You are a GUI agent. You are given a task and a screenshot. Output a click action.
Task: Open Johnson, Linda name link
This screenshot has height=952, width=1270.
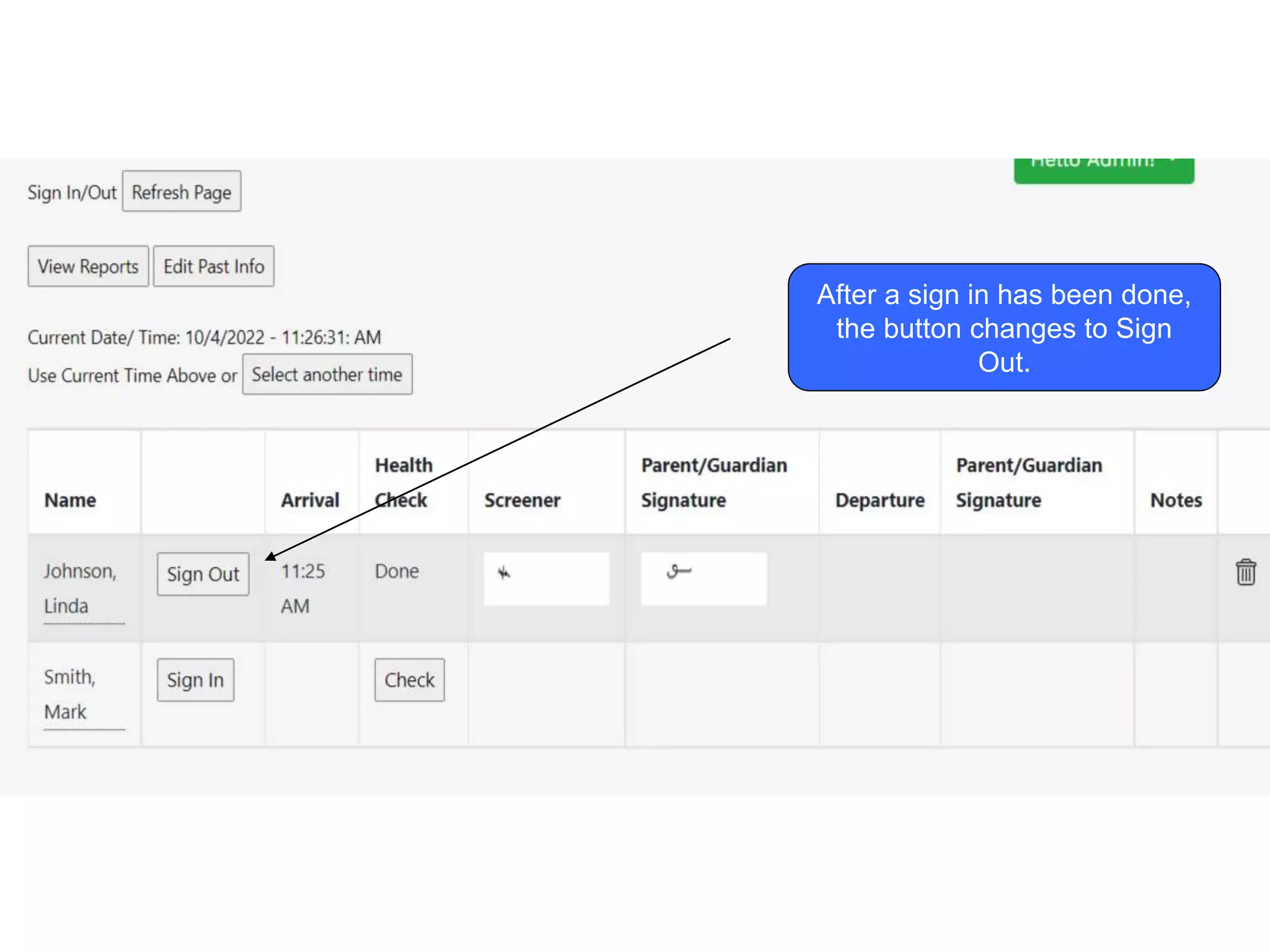(79, 588)
